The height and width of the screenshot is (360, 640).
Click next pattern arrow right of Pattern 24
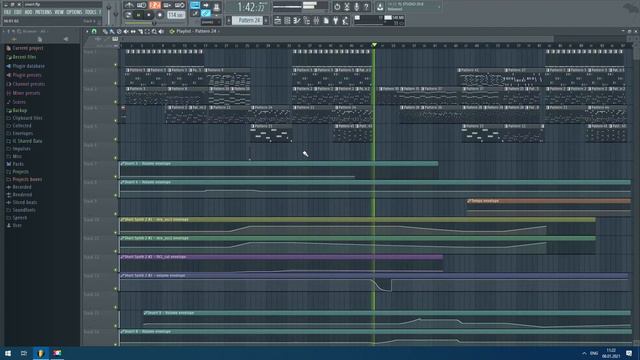point(266,20)
